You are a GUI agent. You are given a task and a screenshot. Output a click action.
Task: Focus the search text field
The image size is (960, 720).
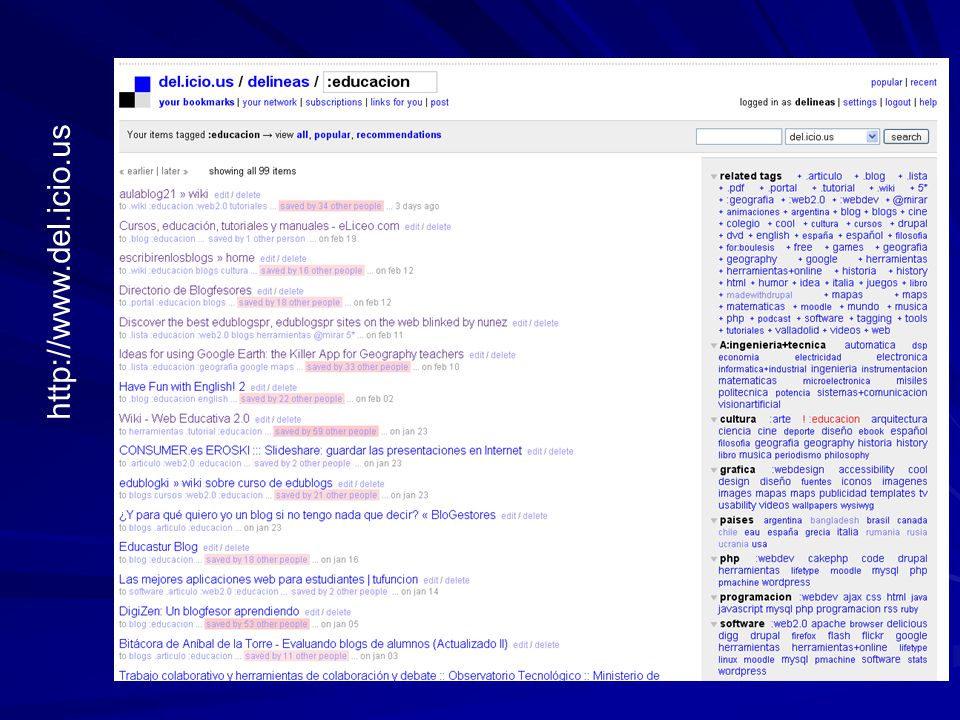pyautogui.click(x=738, y=137)
